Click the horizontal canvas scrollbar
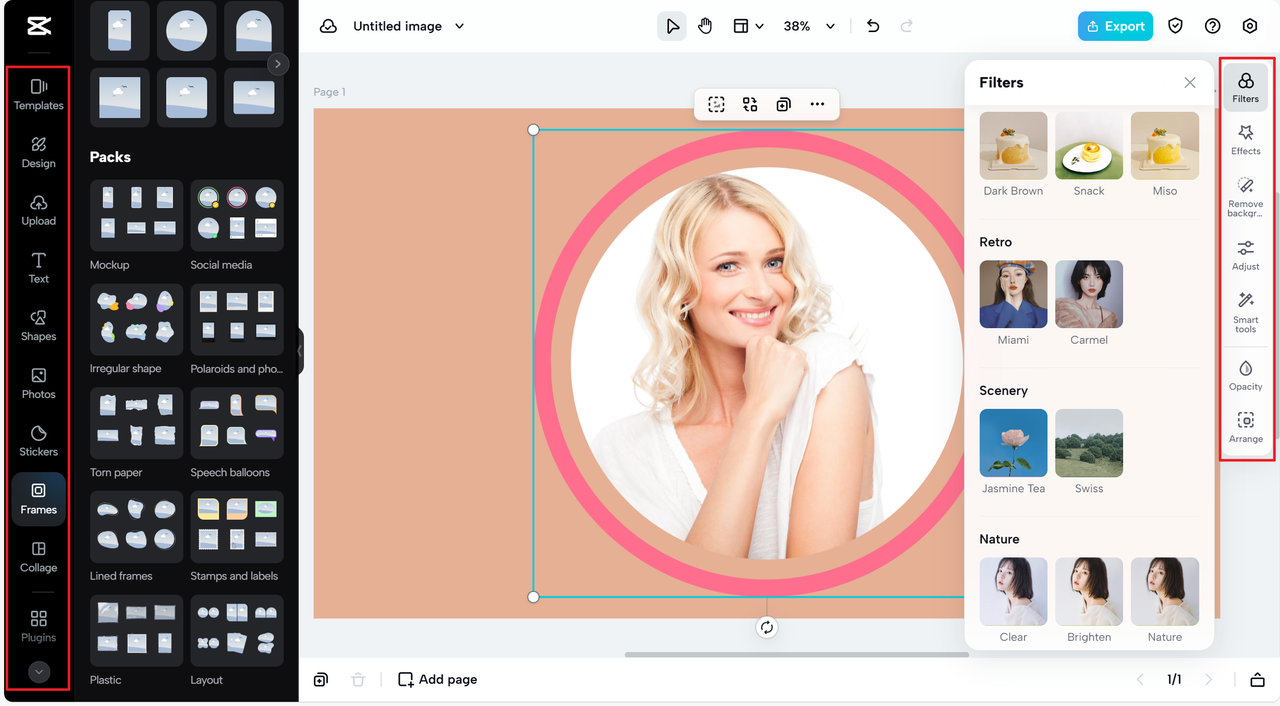Screen dimensions: 1280x706 point(797,655)
